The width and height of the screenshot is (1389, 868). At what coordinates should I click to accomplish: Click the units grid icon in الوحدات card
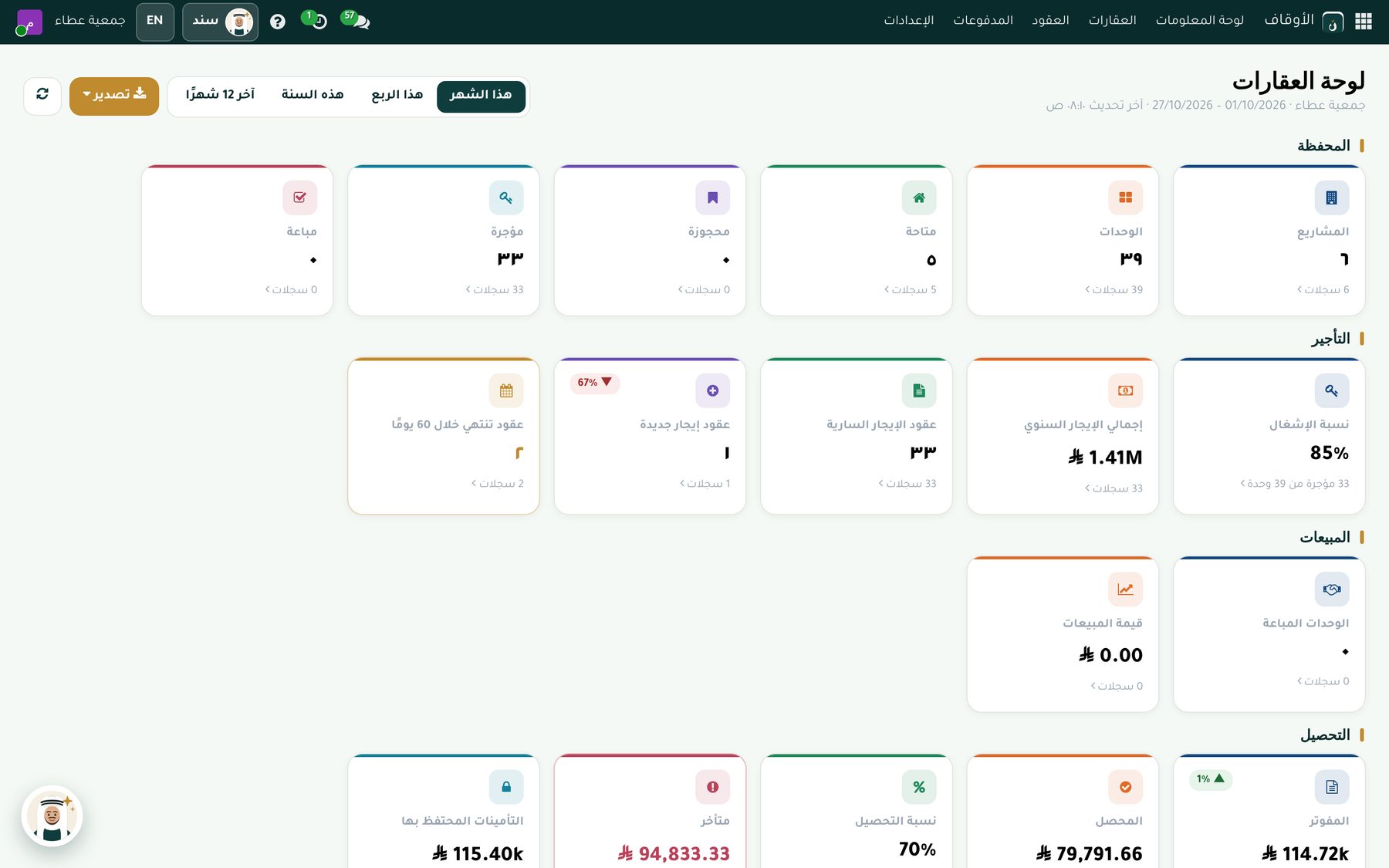1126,198
